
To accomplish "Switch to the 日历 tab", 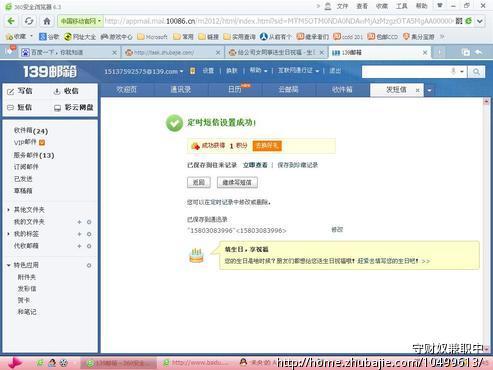I will pyautogui.click(x=235, y=90).
